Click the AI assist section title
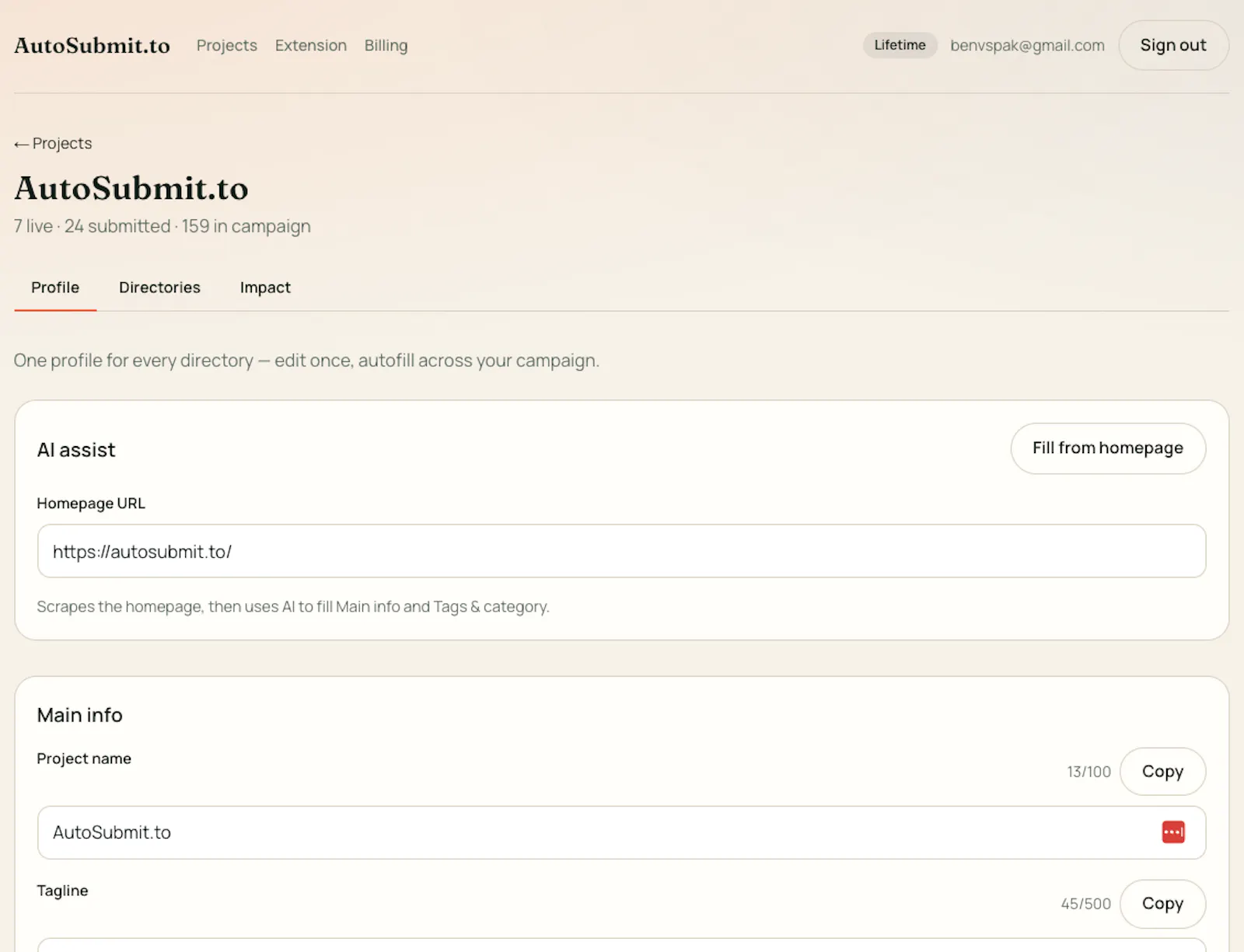Image resolution: width=1244 pixels, height=952 pixels. (x=76, y=450)
